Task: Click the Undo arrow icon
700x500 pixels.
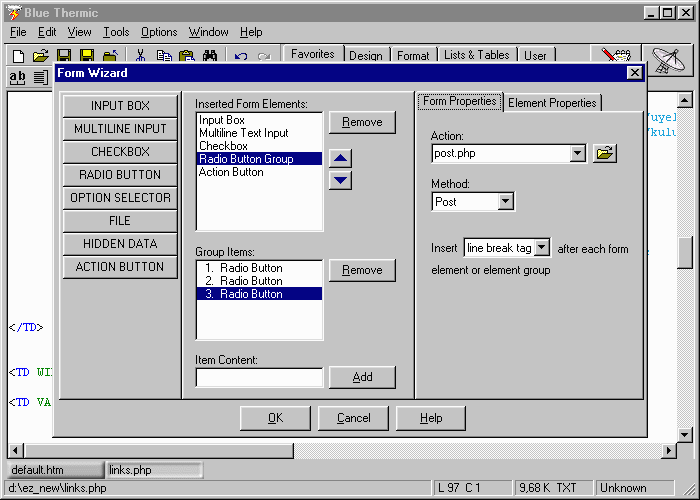Action: tap(241, 57)
